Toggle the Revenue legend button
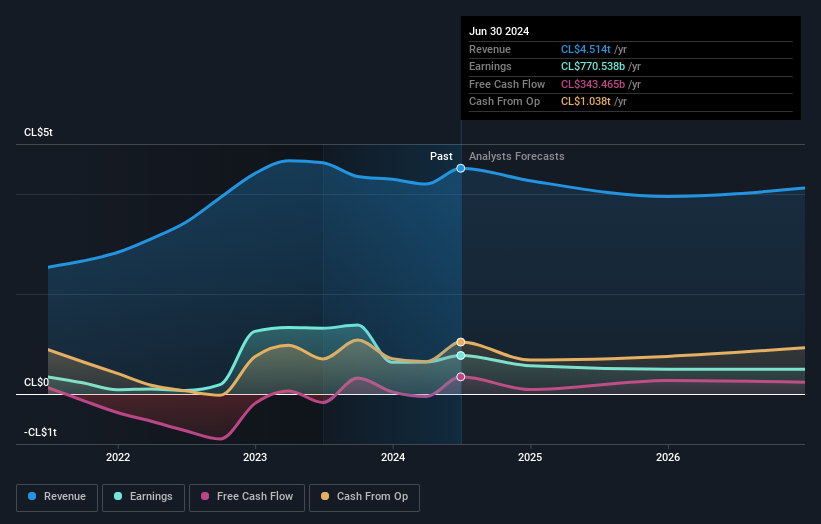821x524 pixels. [x=57, y=497]
